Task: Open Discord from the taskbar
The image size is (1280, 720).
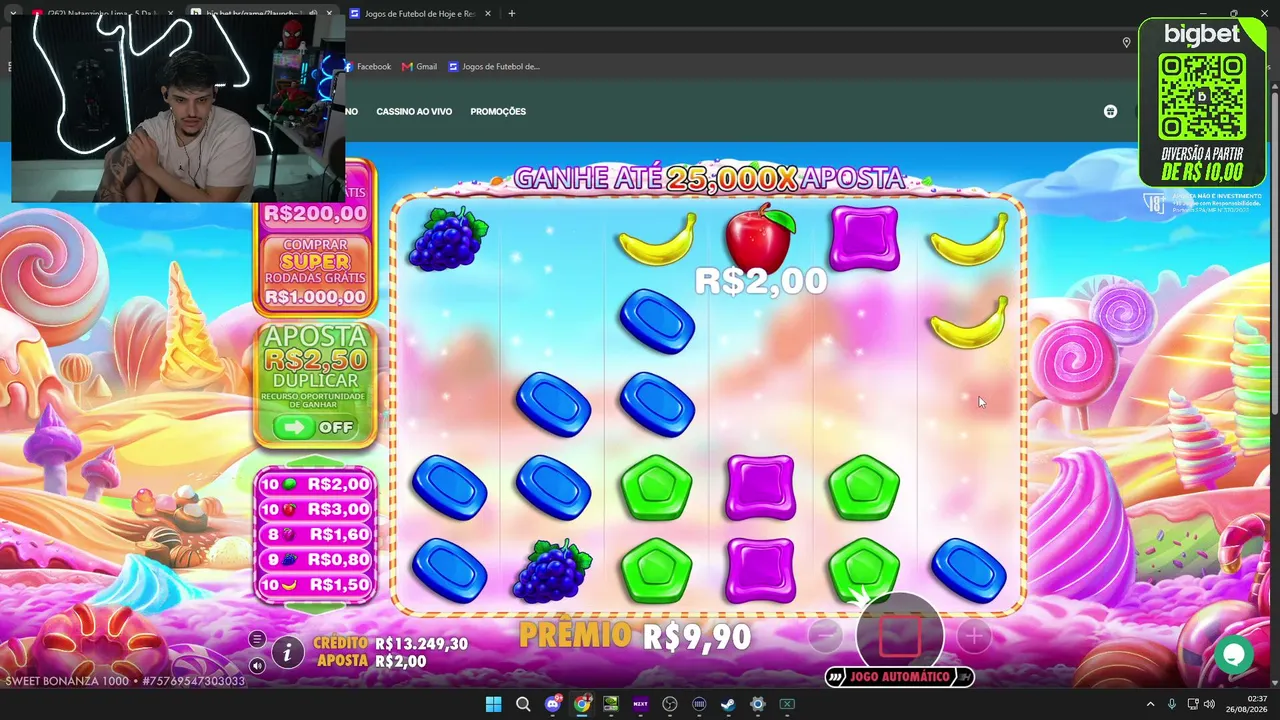Action: [x=553, y=704]
